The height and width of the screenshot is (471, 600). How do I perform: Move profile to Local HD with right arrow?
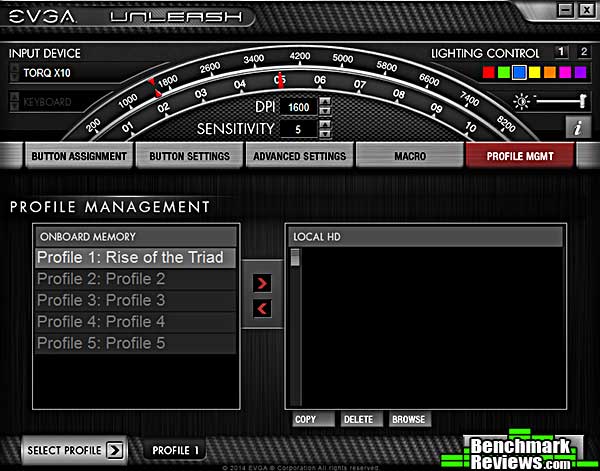coord(262,284)
